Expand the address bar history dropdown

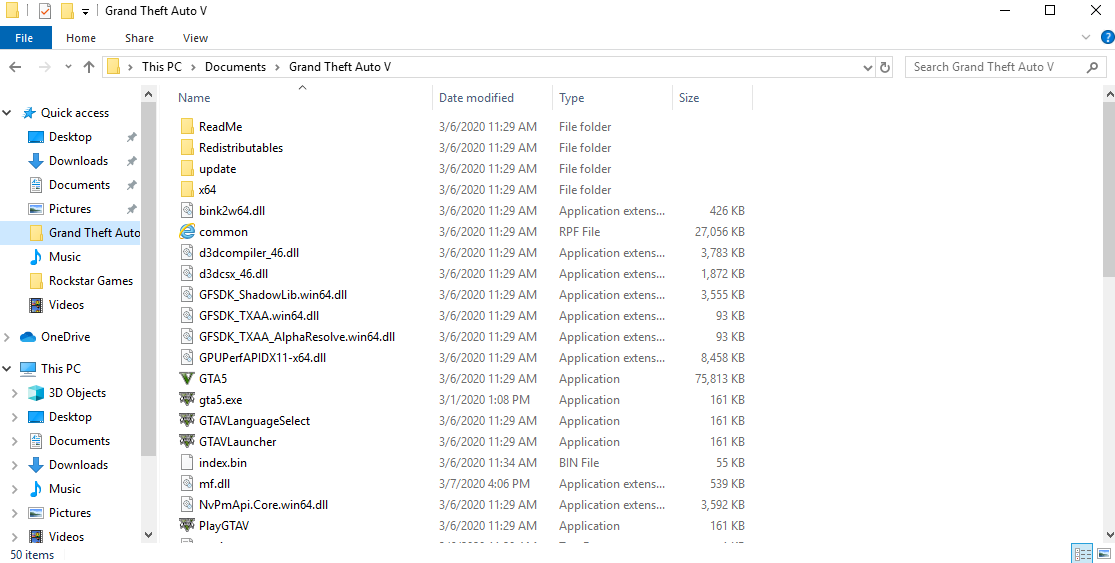pyautogui.click(x=868, y=68)
